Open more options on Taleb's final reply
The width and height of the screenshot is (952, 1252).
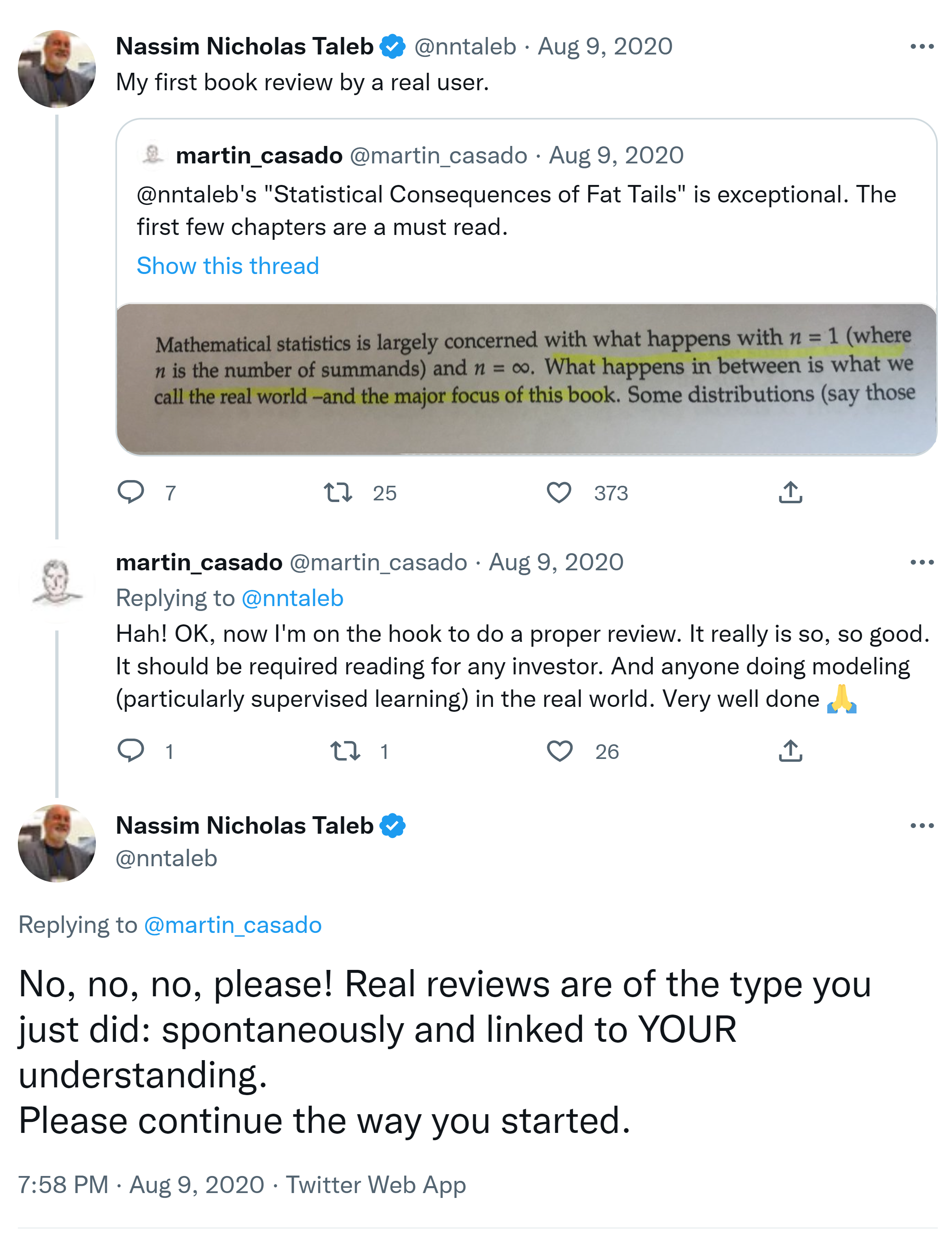[x=922, y=826]
